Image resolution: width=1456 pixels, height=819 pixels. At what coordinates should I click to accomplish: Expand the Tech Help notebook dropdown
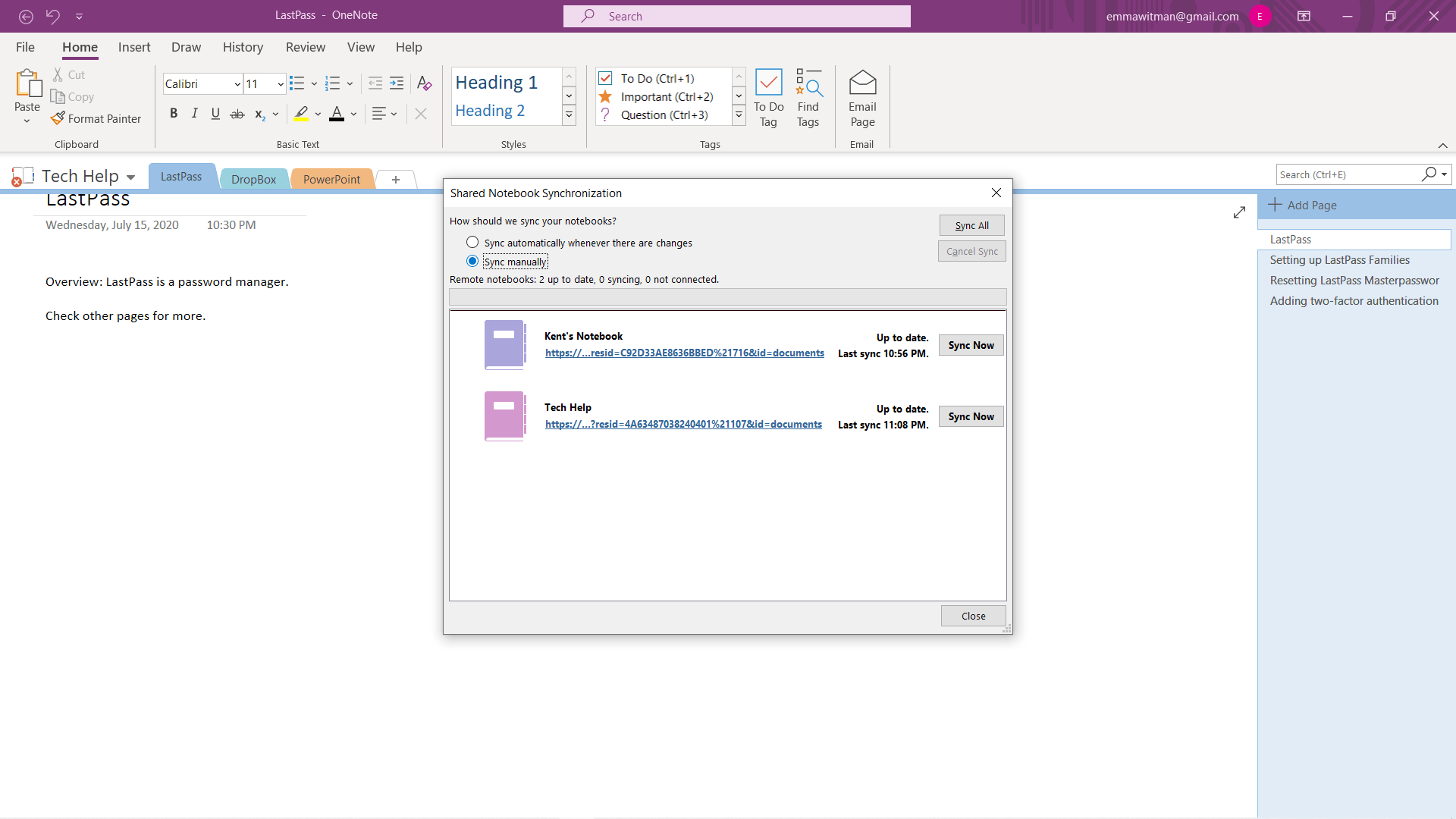(x=130, y=177)
